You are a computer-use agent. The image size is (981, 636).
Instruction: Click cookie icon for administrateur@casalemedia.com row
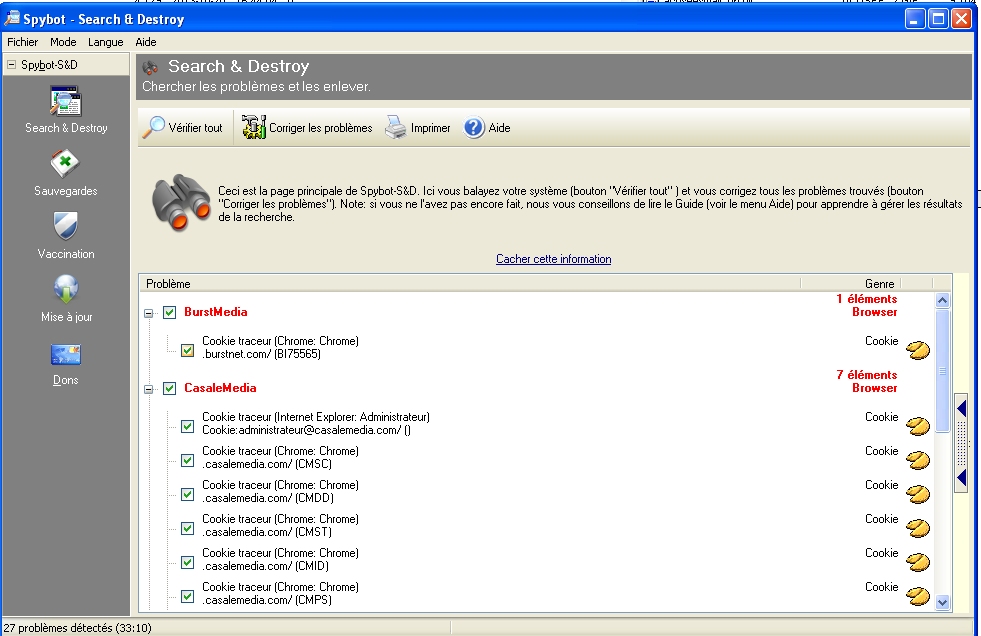[918, 427]
